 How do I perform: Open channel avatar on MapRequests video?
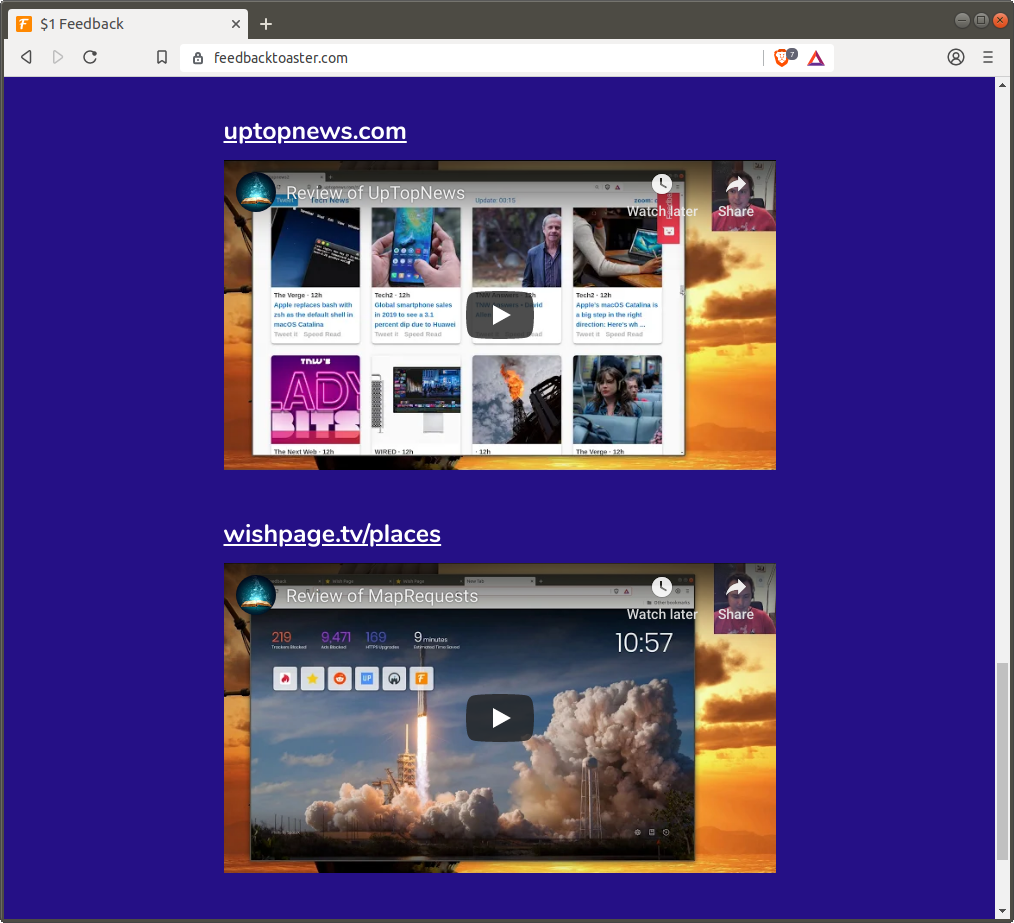click(x=256, y=595)
